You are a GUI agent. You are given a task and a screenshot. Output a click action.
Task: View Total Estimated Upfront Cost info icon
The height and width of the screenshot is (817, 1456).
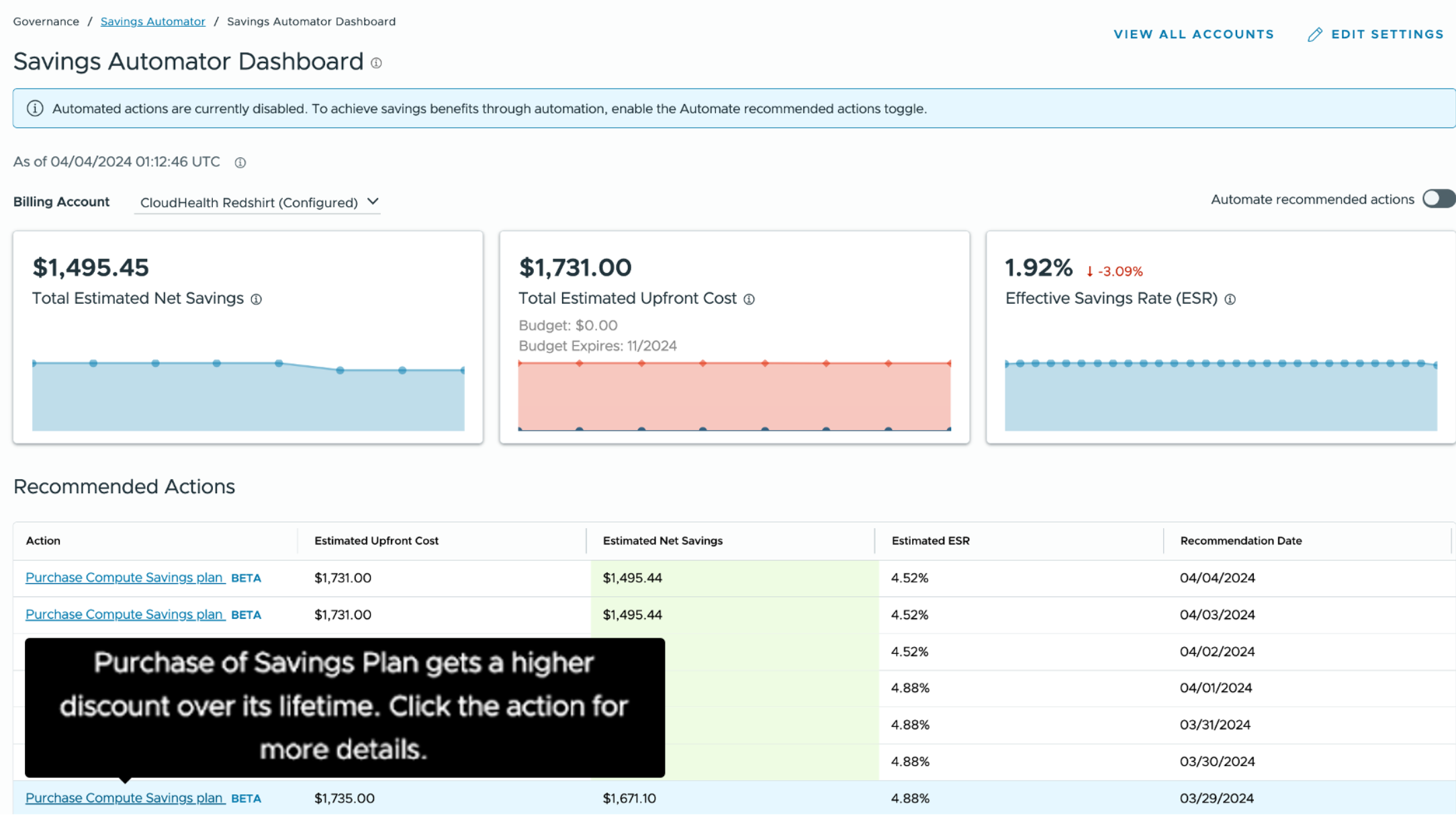[x=750, y=299]
